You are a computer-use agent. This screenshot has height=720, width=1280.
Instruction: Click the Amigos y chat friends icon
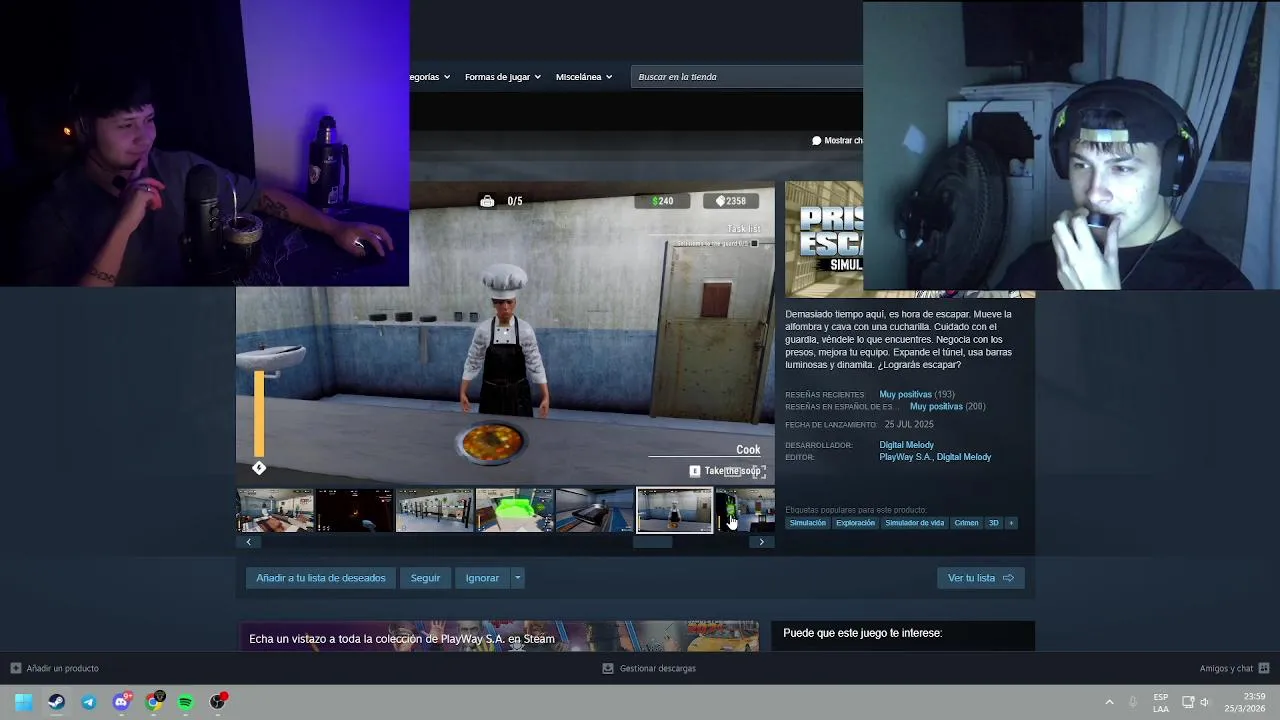(x=1264, y=668)
